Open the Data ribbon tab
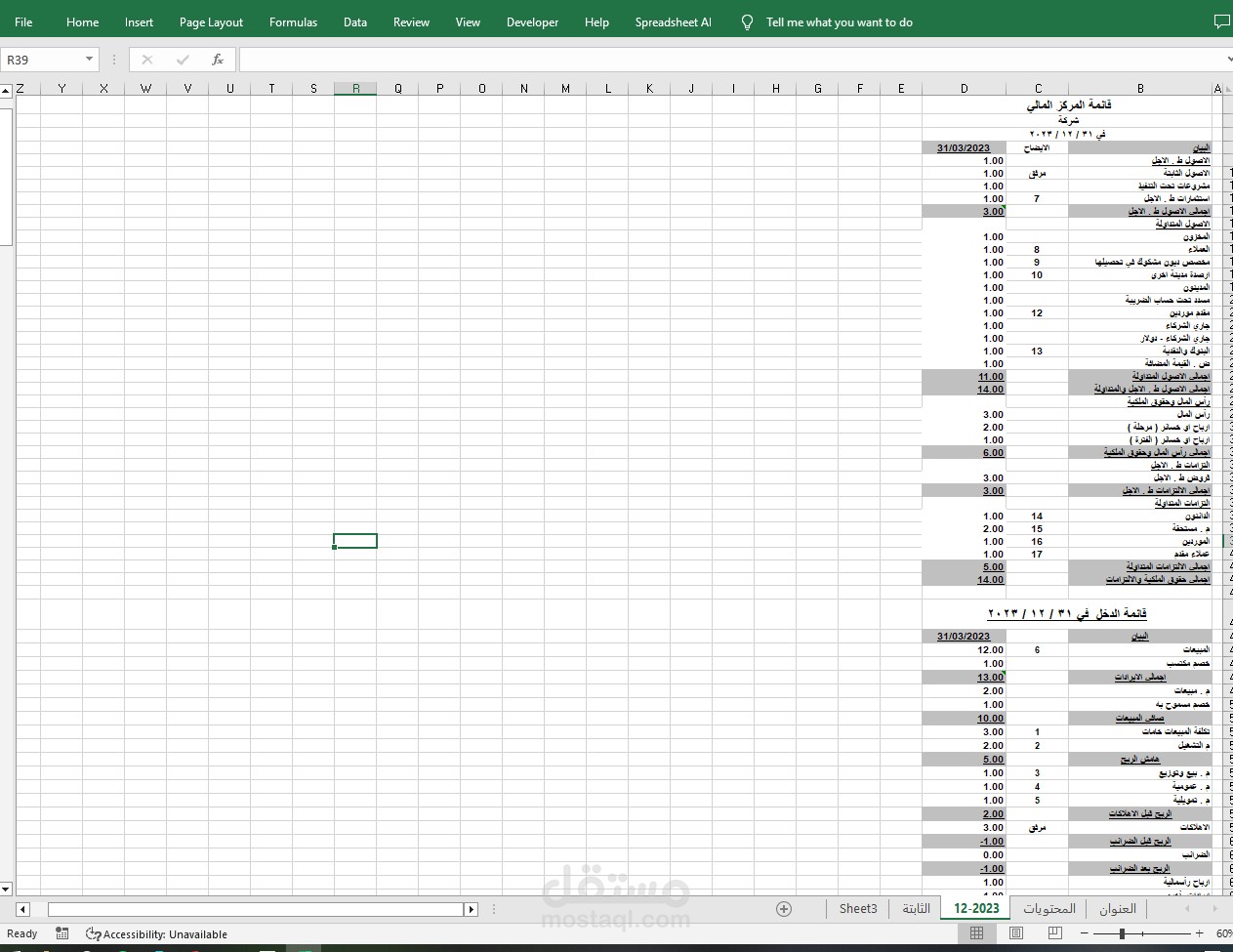 tap(355, 21)
